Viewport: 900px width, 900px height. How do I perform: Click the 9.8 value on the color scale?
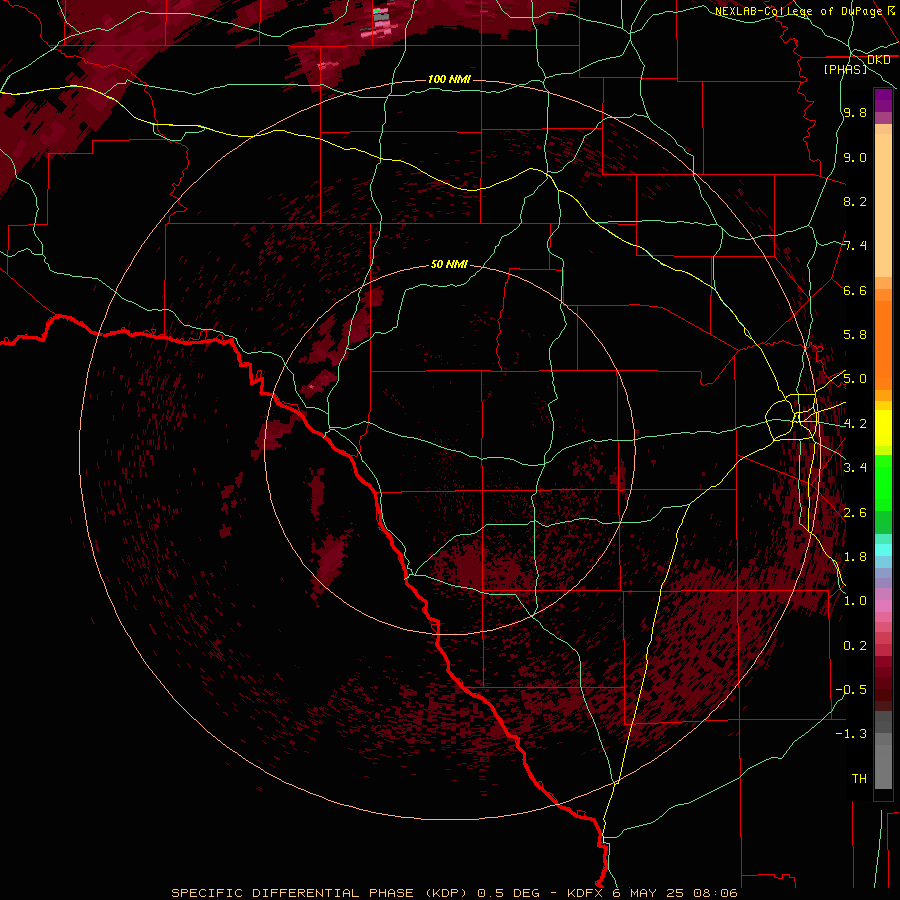coord(855,113)
